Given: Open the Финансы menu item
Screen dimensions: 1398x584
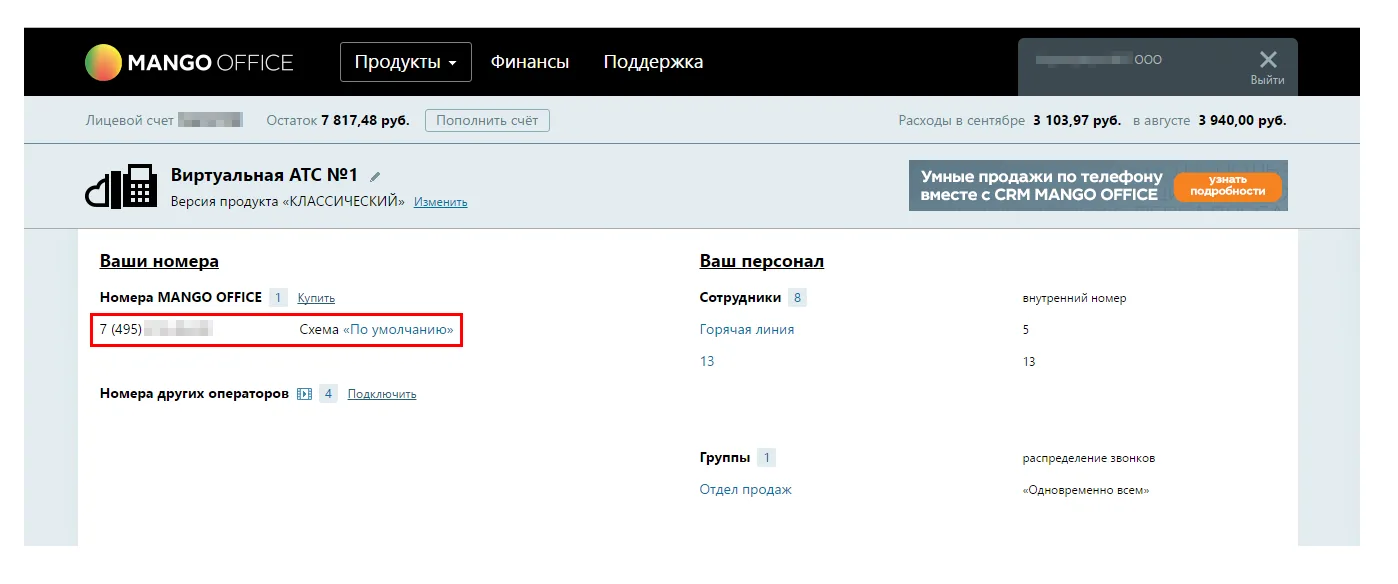Looking at the screenshot, I should (x=530, y=62).
